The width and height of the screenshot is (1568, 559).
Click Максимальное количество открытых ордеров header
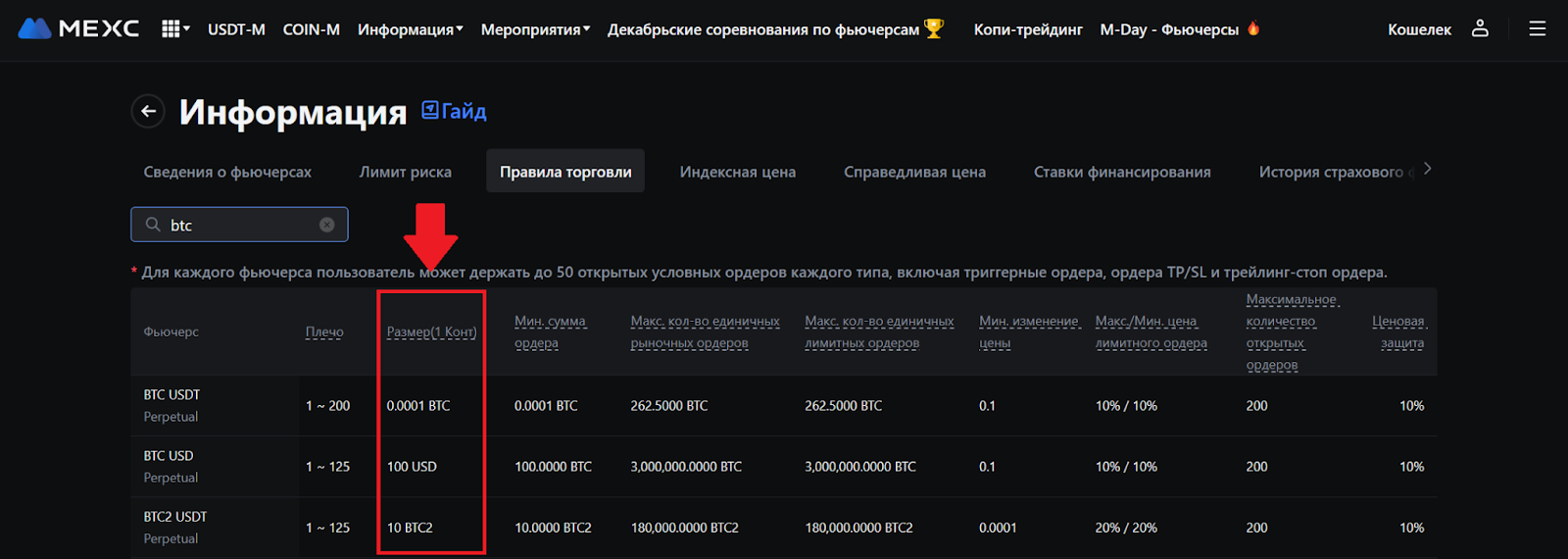(x=1293, y=331)
